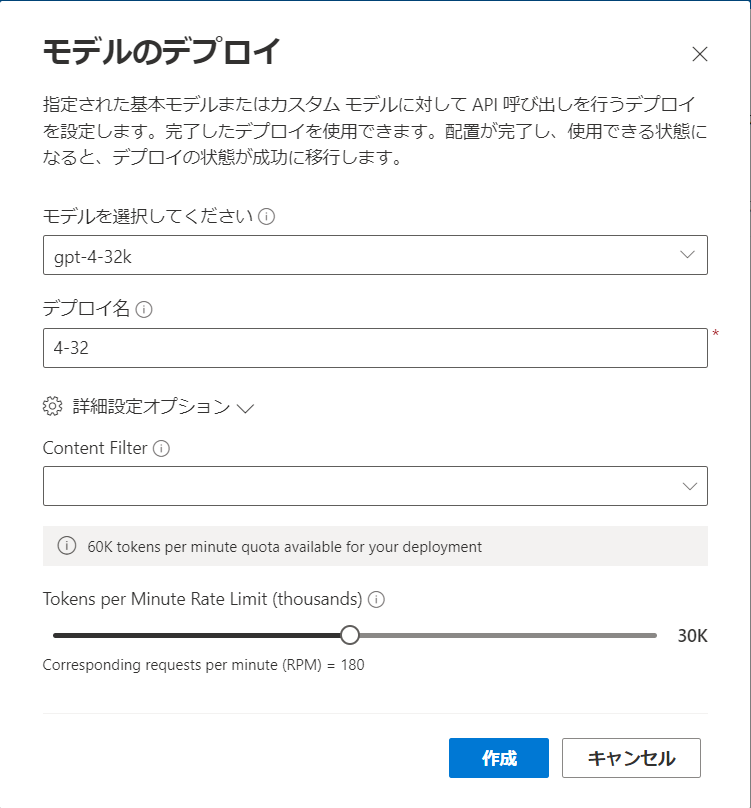
Task: Collapse the 詳細設定オプション section
Action: [247, 407]
